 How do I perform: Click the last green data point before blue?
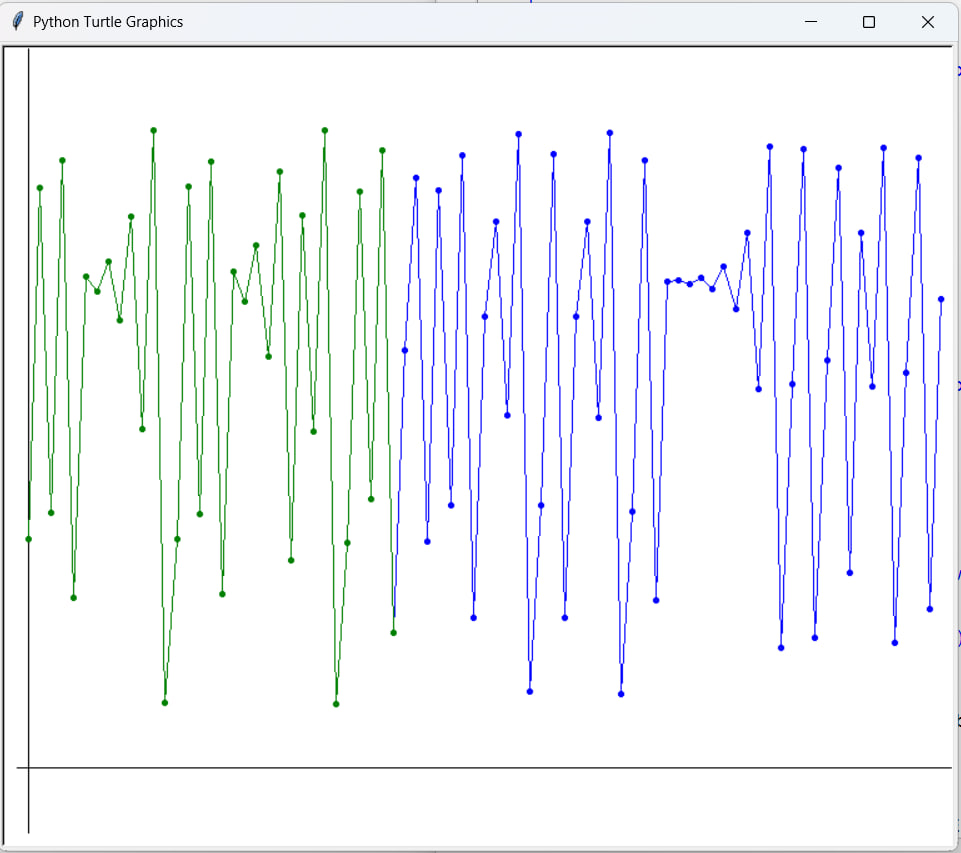[394, 632]
